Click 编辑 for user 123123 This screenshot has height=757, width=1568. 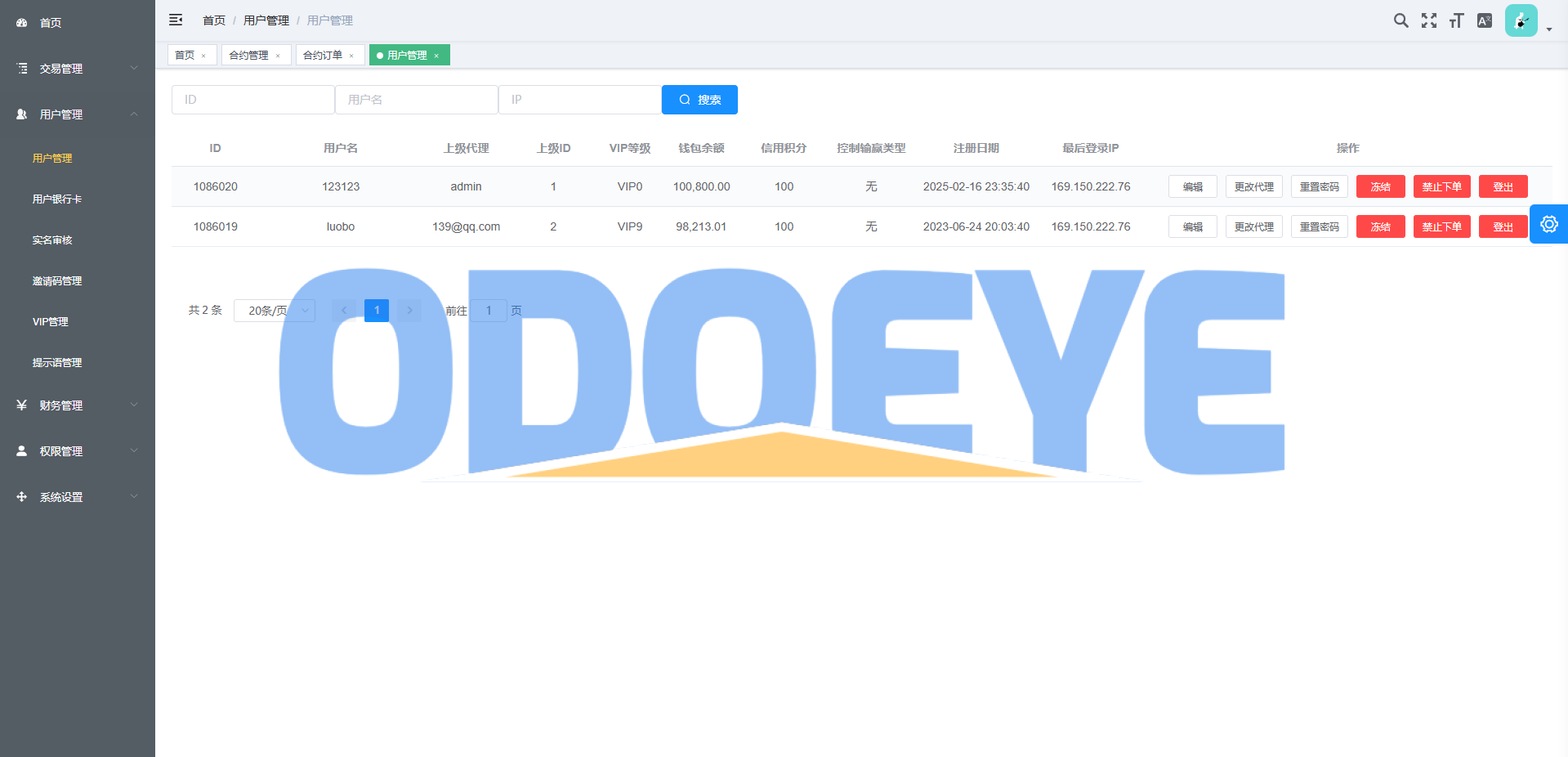(x=1193, y=186)
